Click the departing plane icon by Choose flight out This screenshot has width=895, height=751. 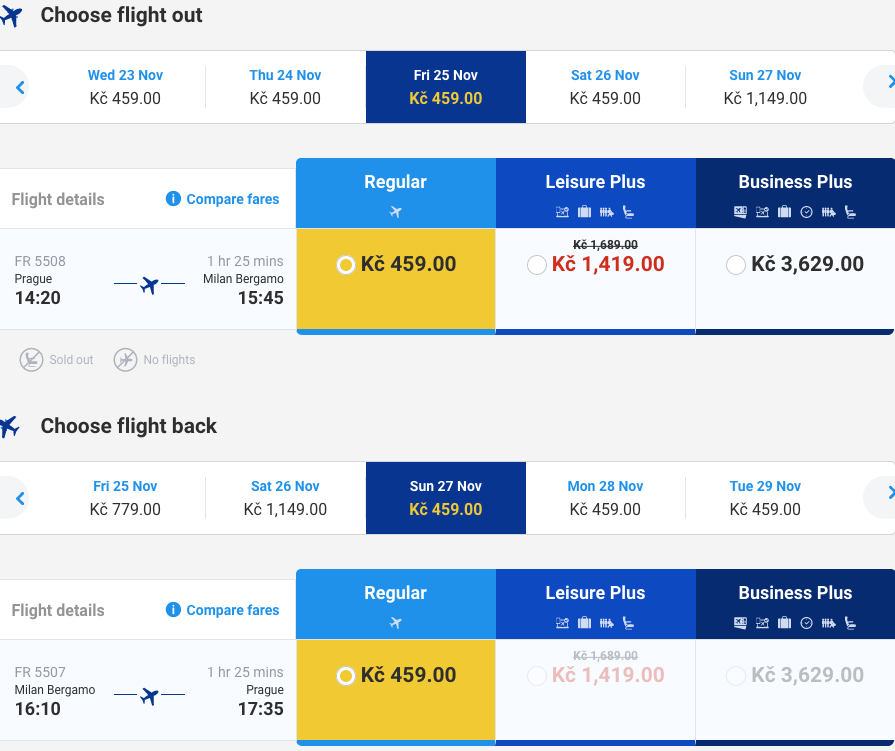11,16
